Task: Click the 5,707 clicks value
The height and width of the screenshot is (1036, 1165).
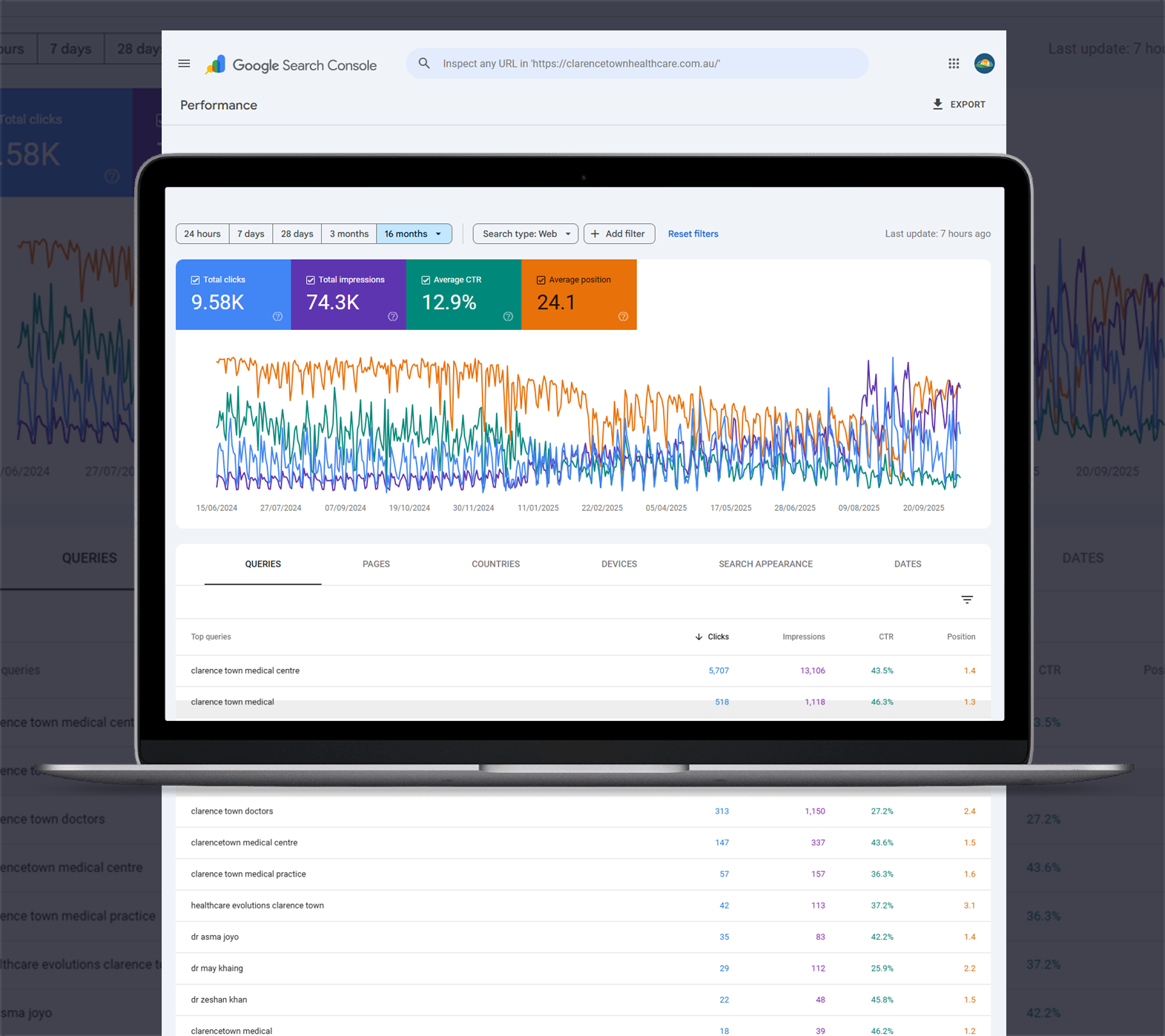Action: click(x=719, y=670)
